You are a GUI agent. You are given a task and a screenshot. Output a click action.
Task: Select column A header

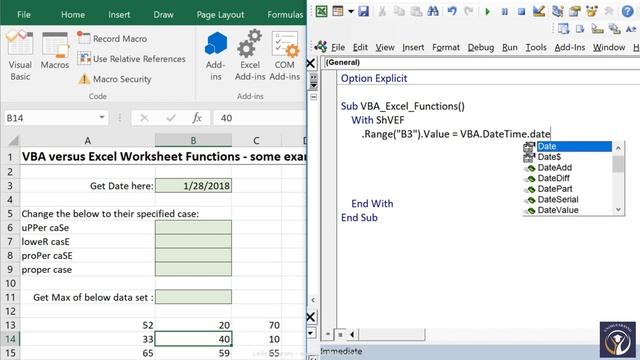[87, 141]
